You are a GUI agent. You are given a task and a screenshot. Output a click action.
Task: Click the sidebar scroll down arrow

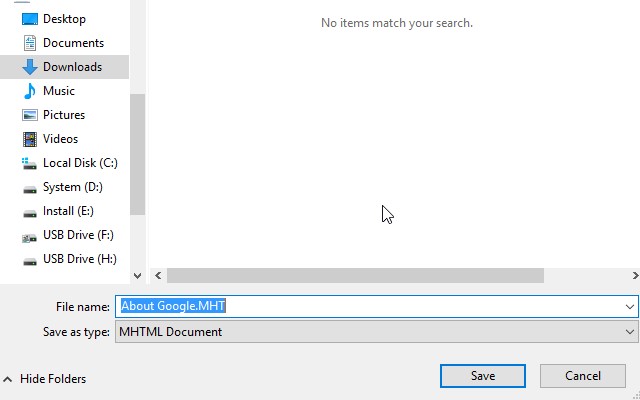click(x=138, y=276)
